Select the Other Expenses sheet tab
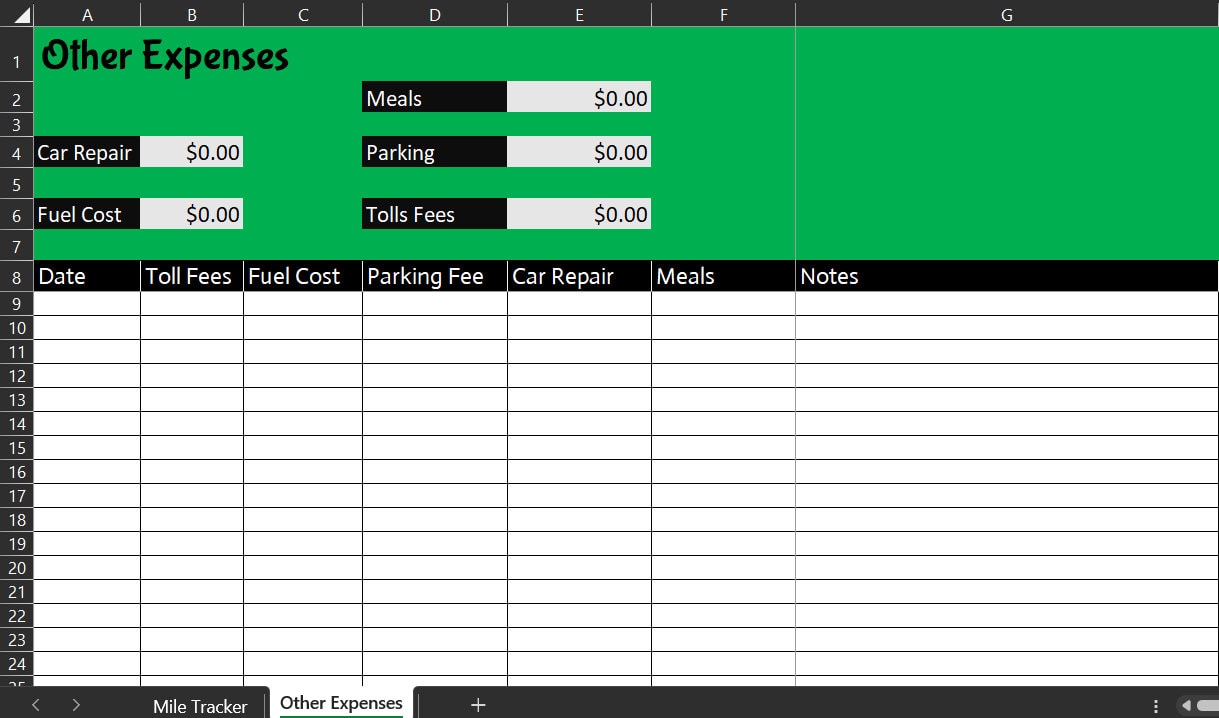Image resolution: width=1219 pixels, height=718 pixels. (341, 703)
